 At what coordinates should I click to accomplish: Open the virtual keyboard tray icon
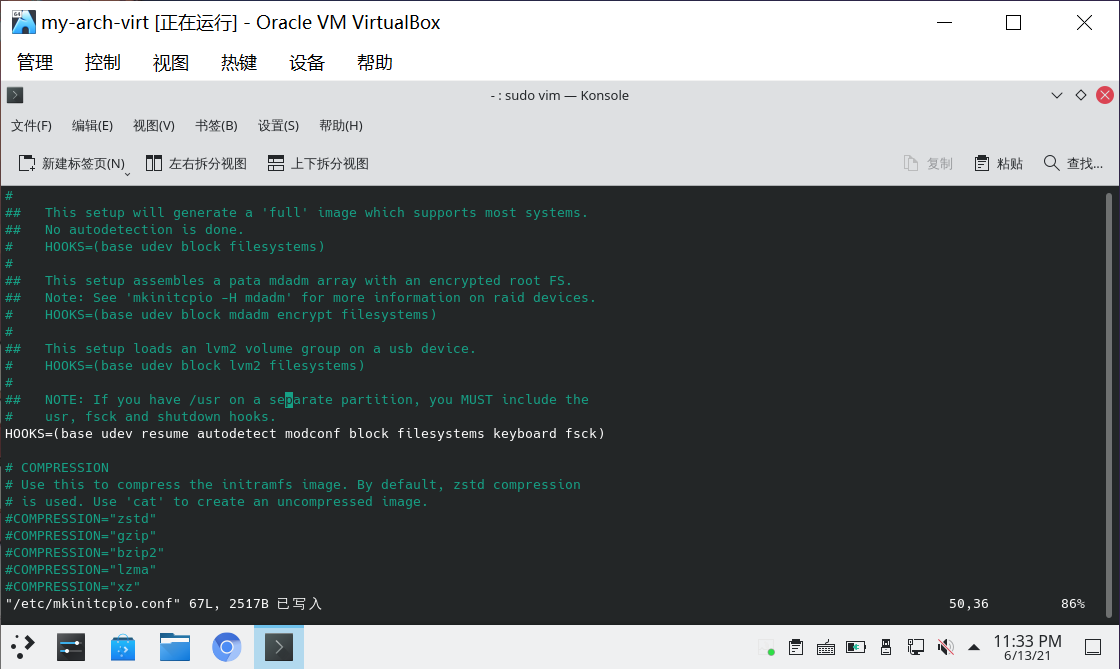tap(825, 647)
